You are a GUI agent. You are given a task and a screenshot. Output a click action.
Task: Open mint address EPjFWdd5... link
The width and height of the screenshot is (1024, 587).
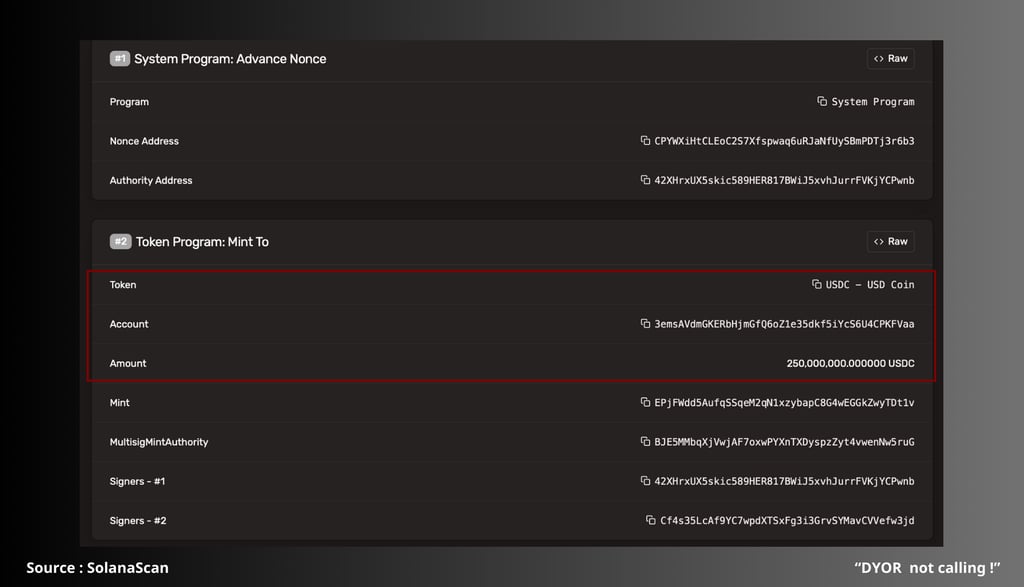tap(784, 403)
